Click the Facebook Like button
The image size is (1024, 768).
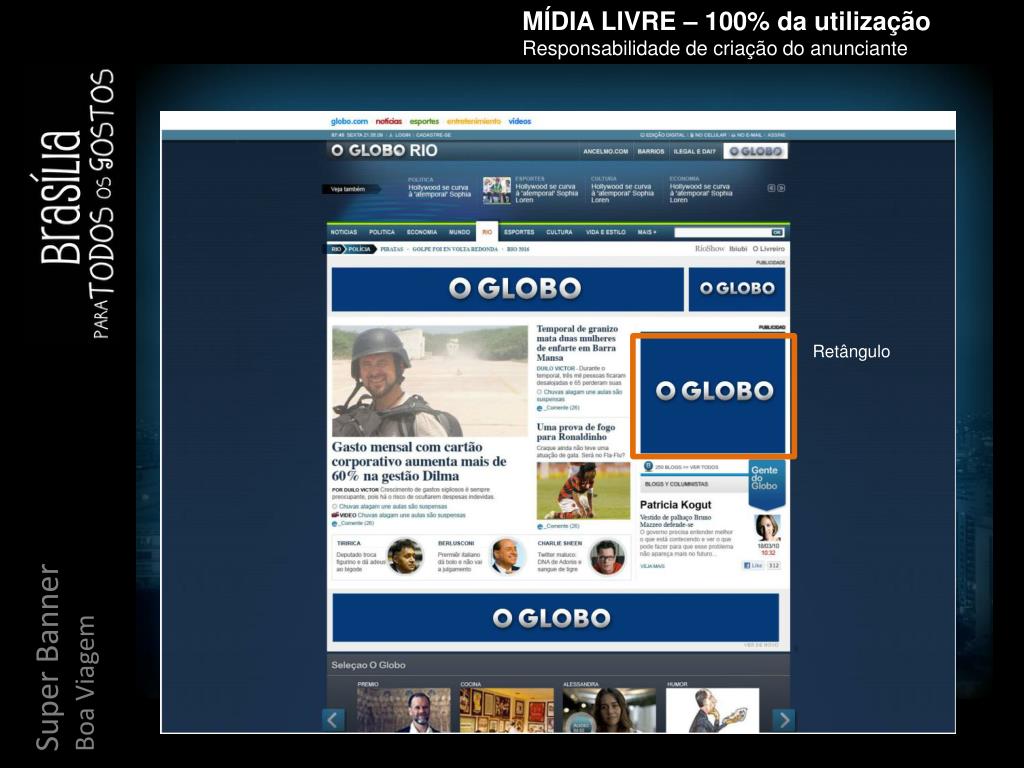(x=753, y=566)
